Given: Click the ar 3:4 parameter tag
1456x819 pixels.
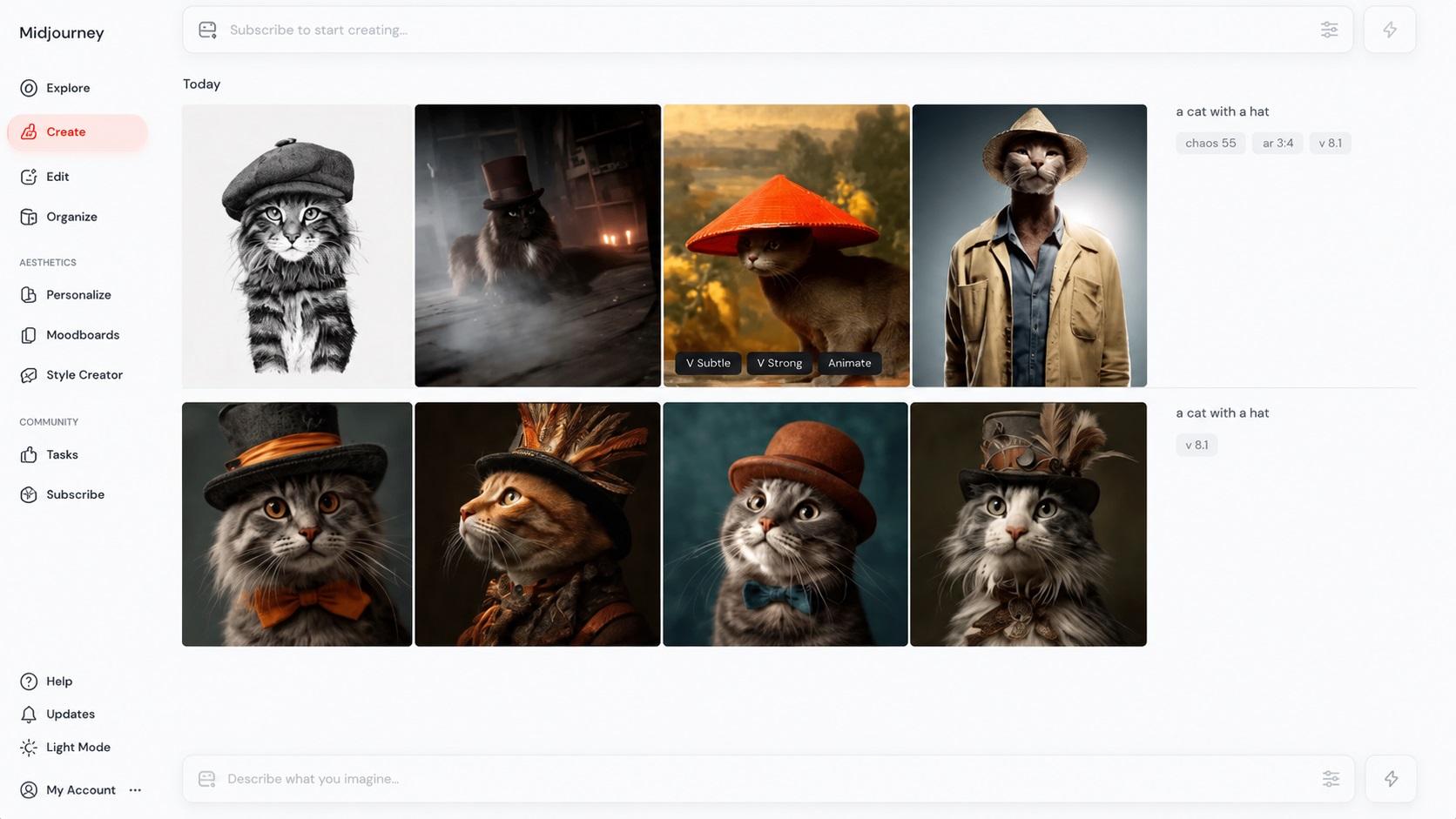Looking at the screenshot, I should [1277, 143].
